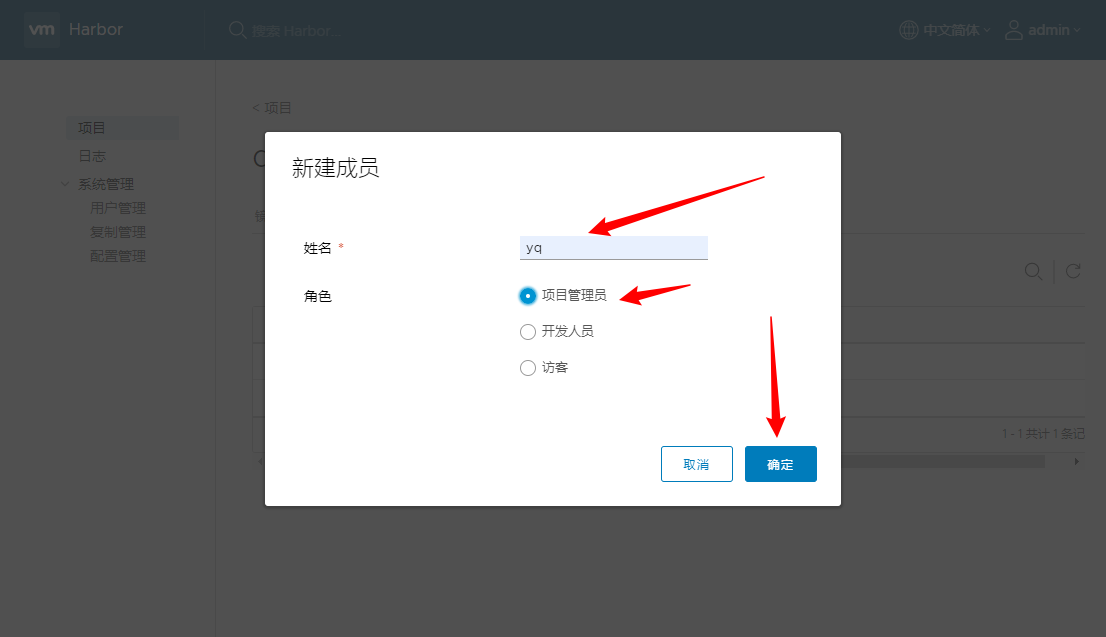The width and height of the screenshot is (1106, 637).
Task: Select the 项目管理员 role radio button
Action: pos(528,296)
